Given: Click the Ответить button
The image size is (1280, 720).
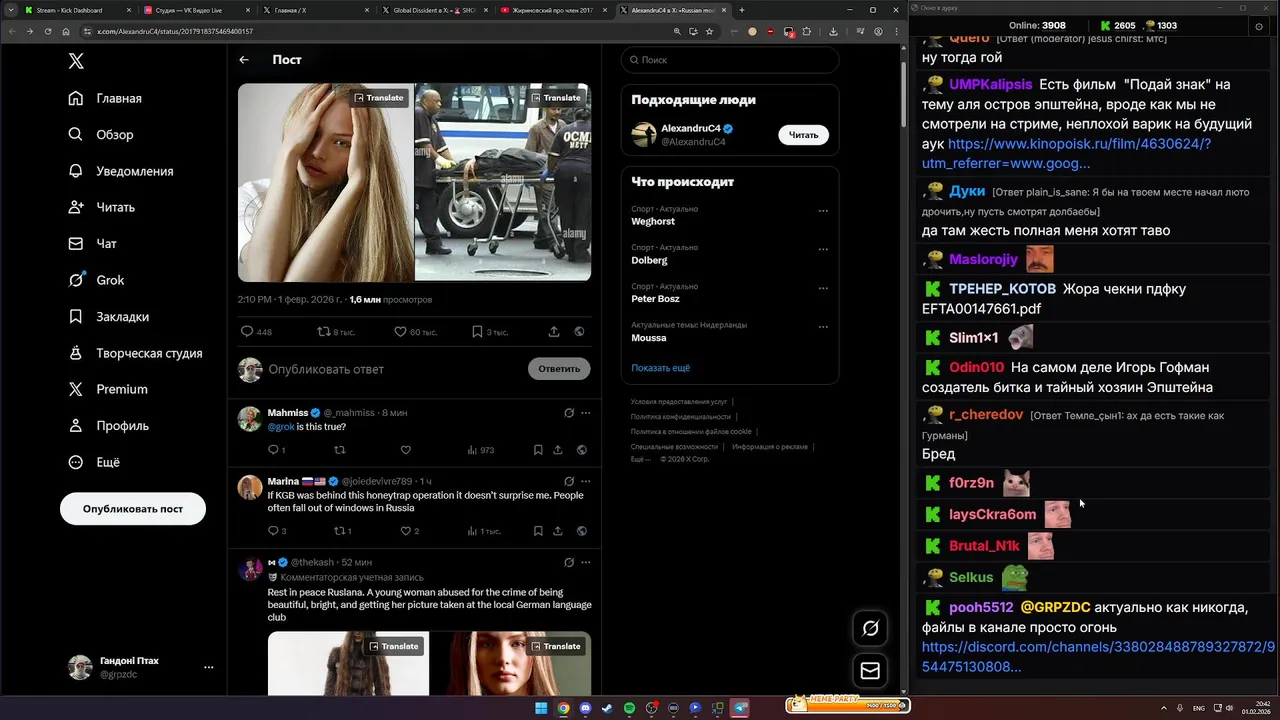Looking at the screenshot, I should tap(559, 369).
